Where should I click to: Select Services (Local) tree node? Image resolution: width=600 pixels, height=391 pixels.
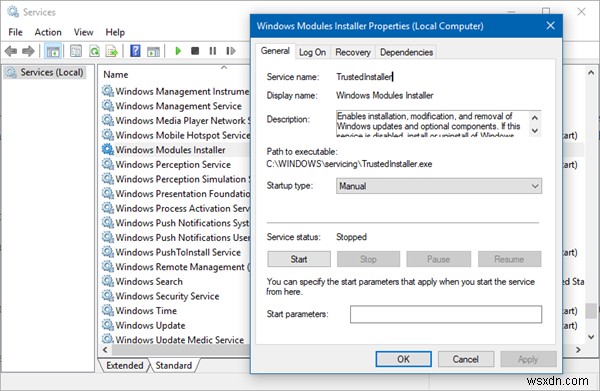45,72
